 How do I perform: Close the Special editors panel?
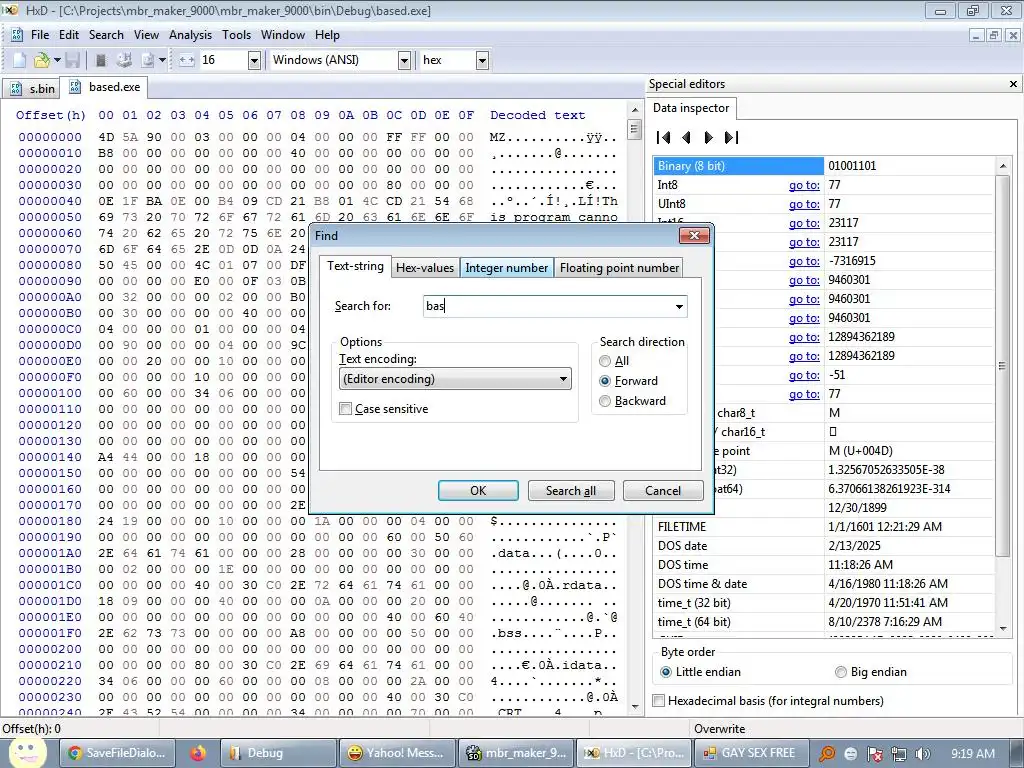coord(1014,84)
